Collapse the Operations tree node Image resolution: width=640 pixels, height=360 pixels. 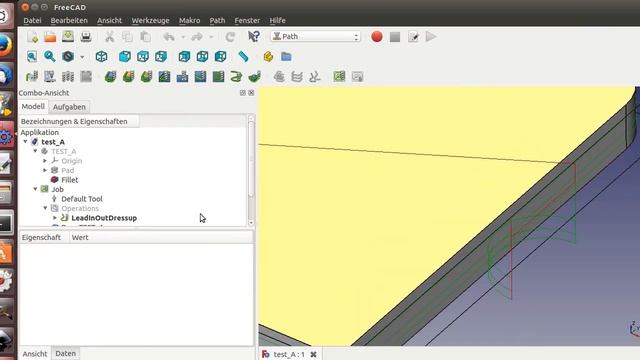pos(45,208)
